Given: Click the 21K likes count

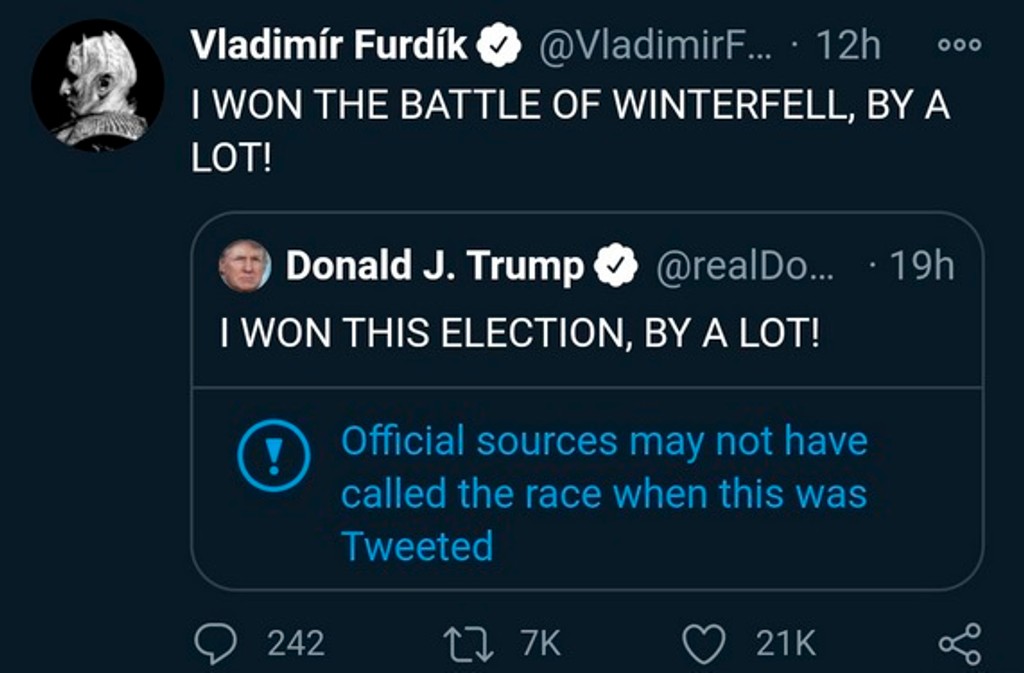Looking at the screenshot, I should click(x=785, y=644).
